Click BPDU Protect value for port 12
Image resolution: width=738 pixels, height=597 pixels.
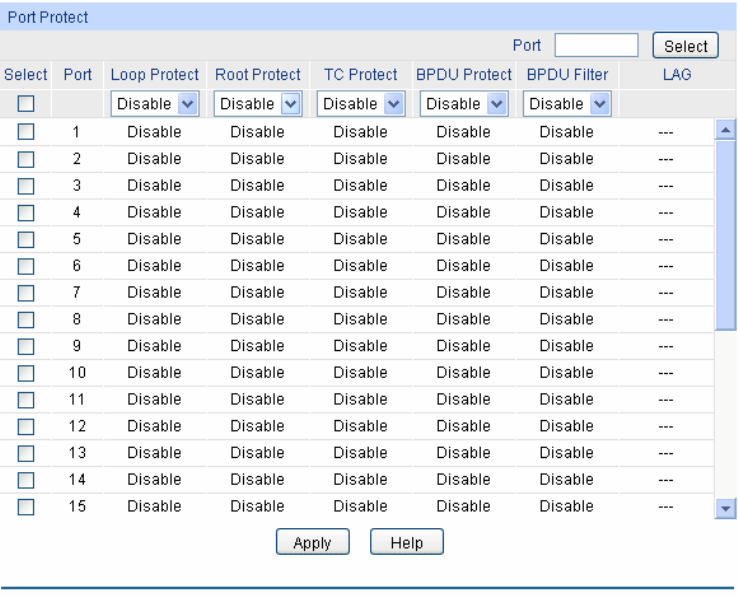[x=464, y=426]
